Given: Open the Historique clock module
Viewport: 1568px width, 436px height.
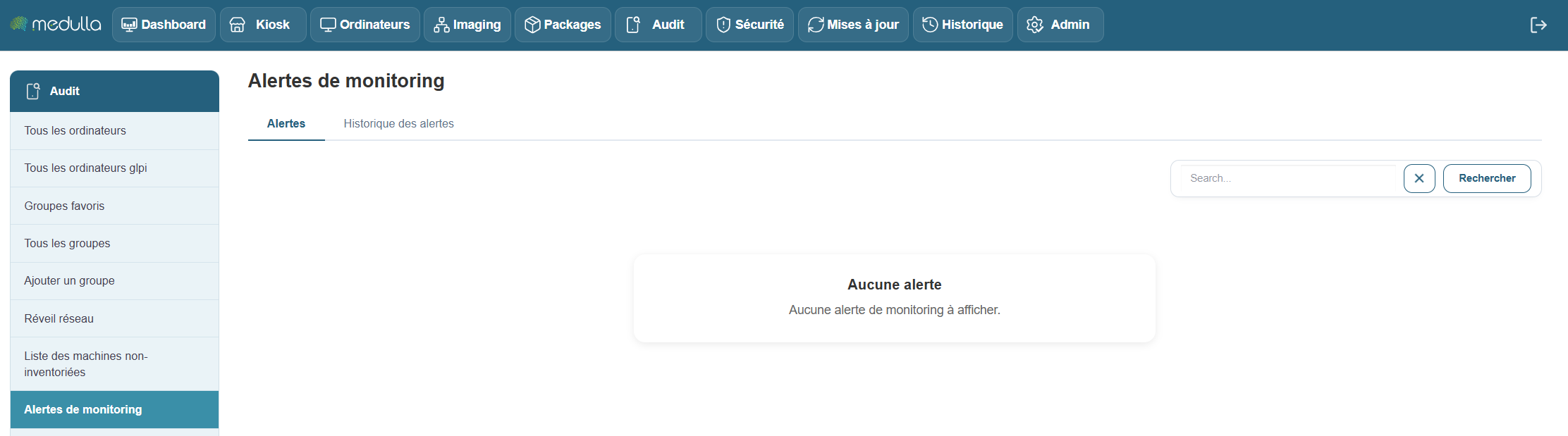Looking at the screenshot, I should (x=962, y=25).
